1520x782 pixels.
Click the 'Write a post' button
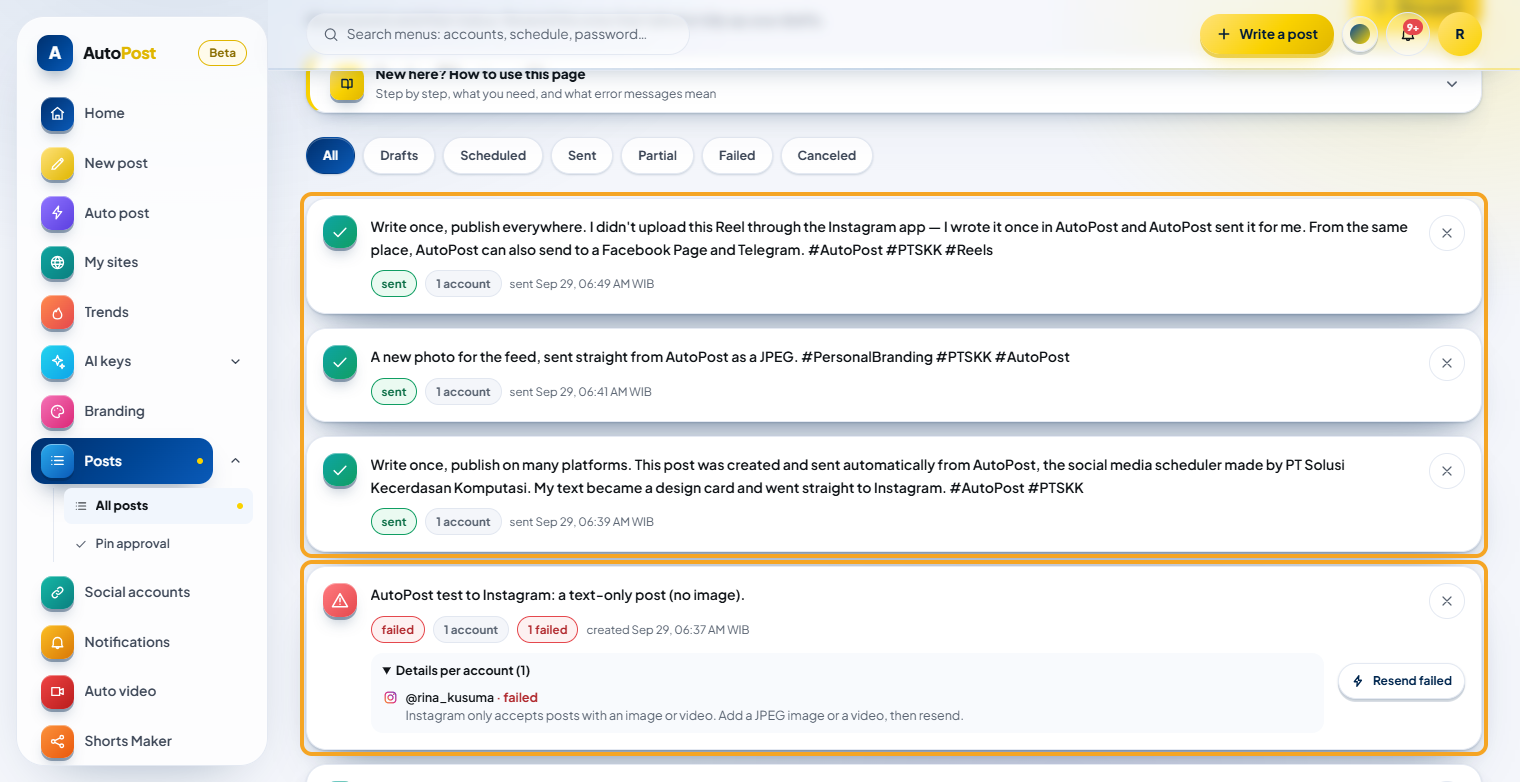1267,34
